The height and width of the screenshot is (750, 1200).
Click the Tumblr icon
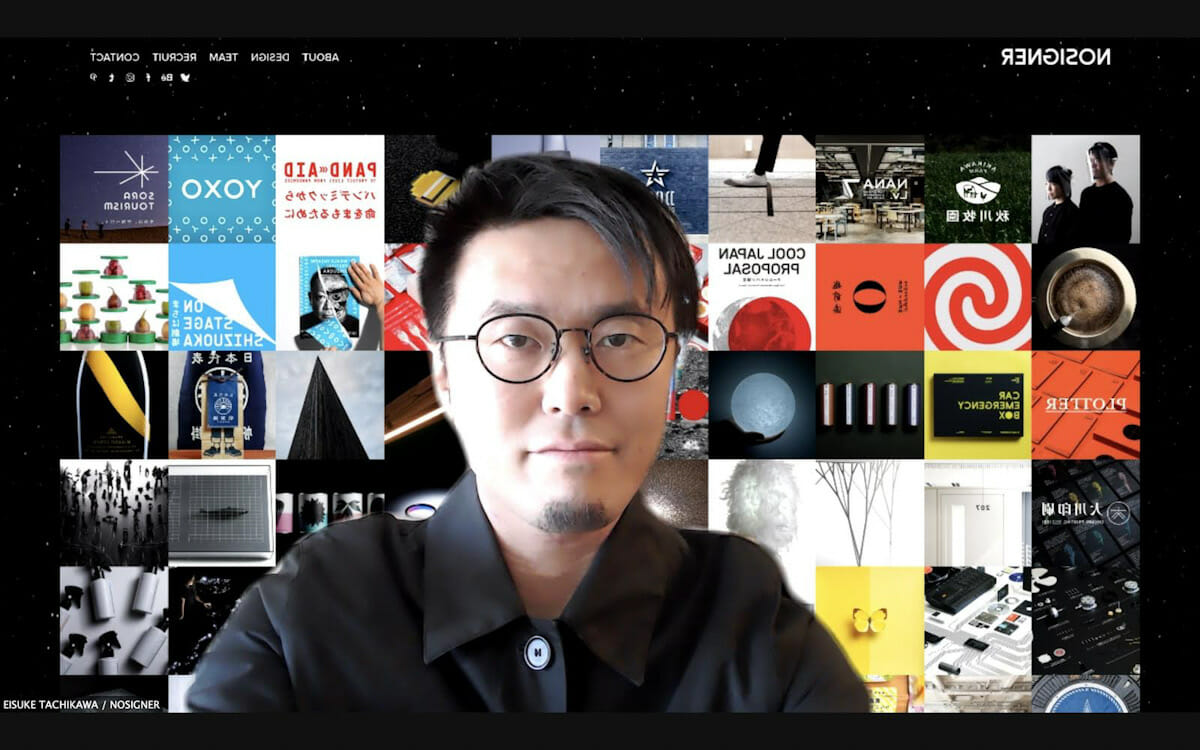[112, 77]
